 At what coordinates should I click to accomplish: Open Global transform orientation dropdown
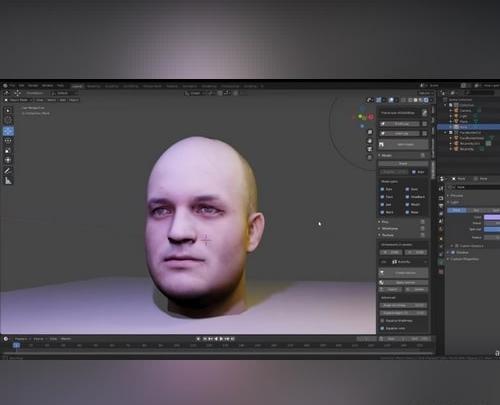197,93
